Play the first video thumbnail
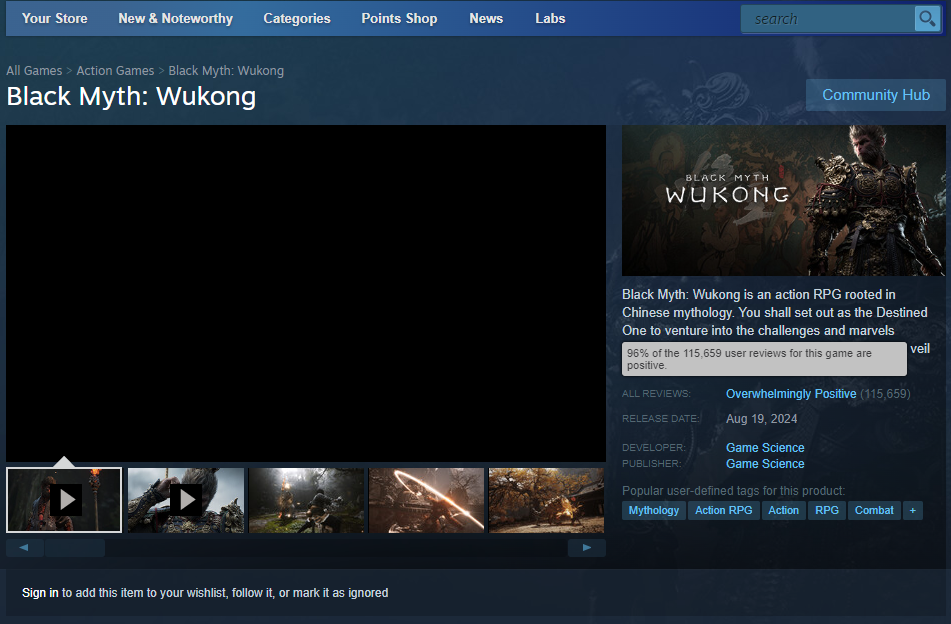 tap(64, 500)
